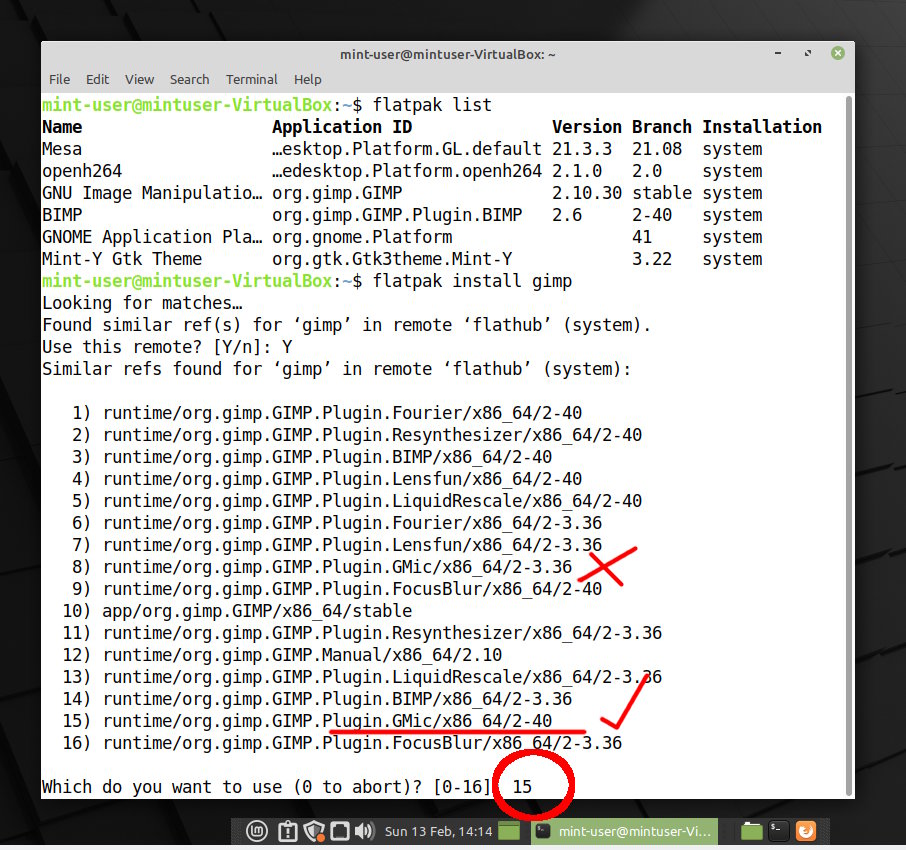Click 'org.gtk.Gtk3theme.Mint-Y' application ID

tap(392, 258)
